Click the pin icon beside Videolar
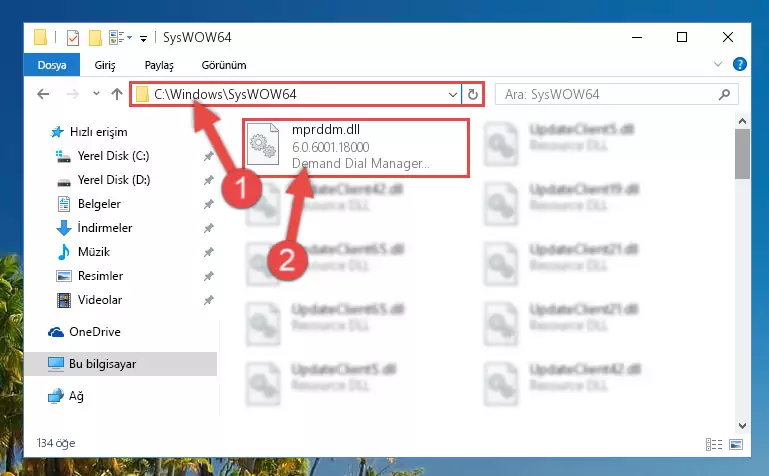Screen dimensions: 769x476 pos(208,300)
